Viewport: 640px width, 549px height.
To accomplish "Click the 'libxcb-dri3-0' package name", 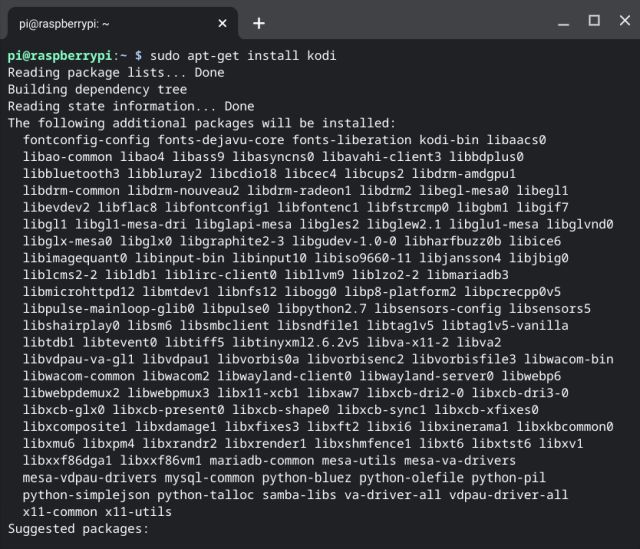I will click(520, 393).
